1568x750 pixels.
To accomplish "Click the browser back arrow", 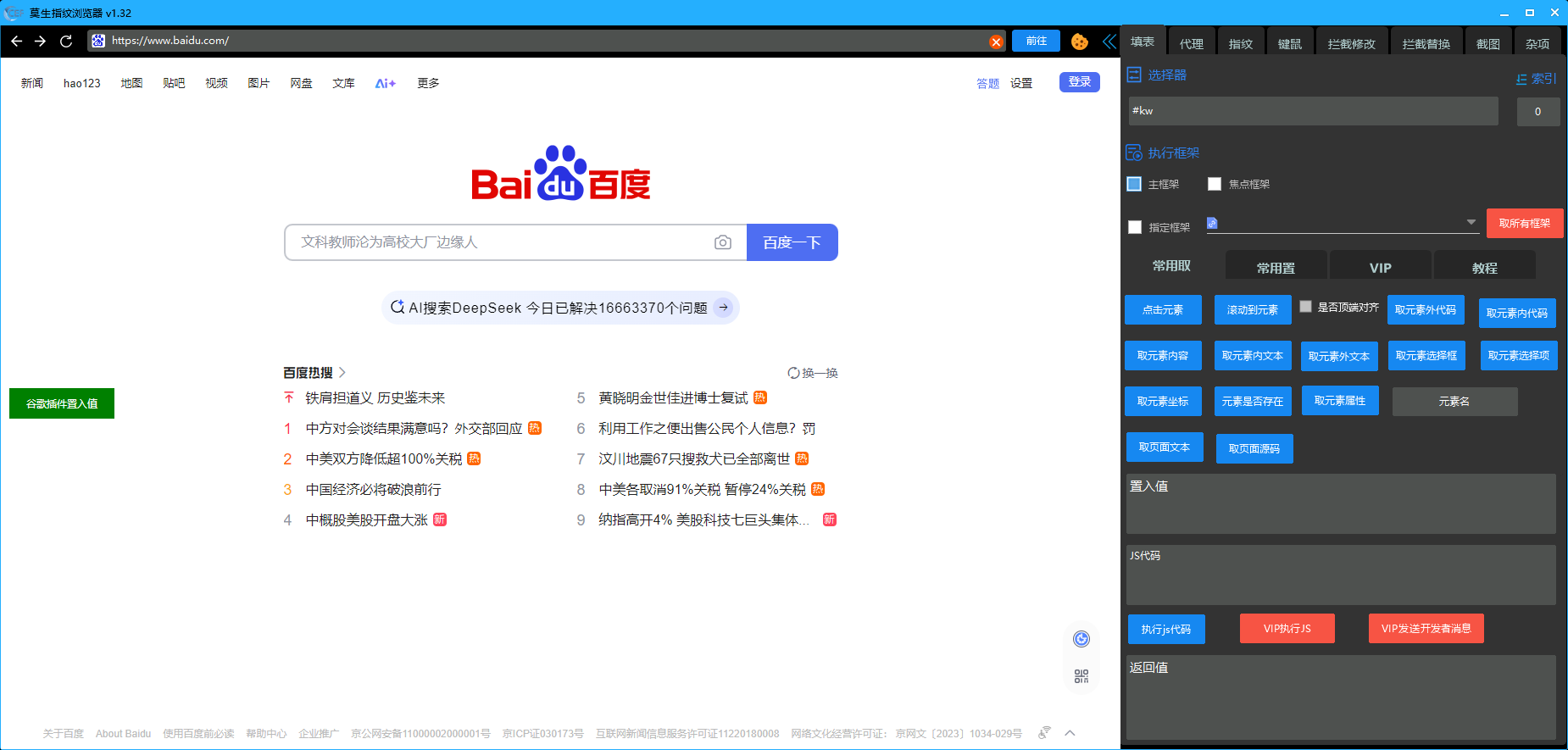I will coord(16,41).
